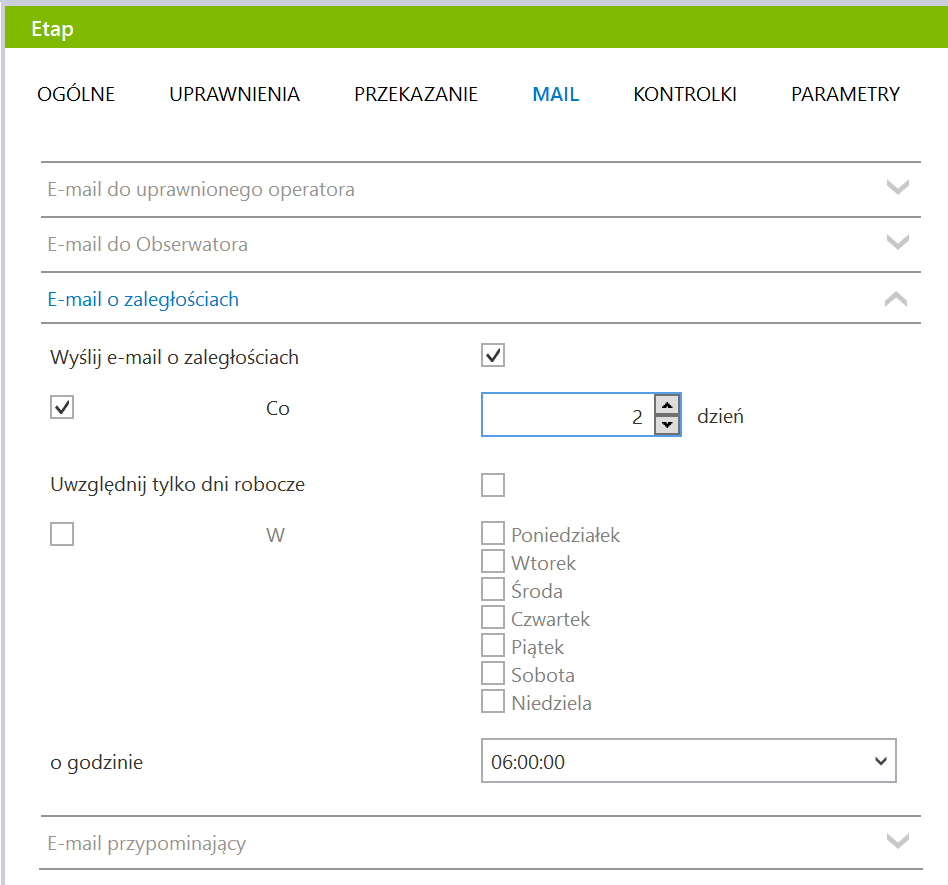Check the Środa checkbox
948x885 pixels.
(493, 589)
